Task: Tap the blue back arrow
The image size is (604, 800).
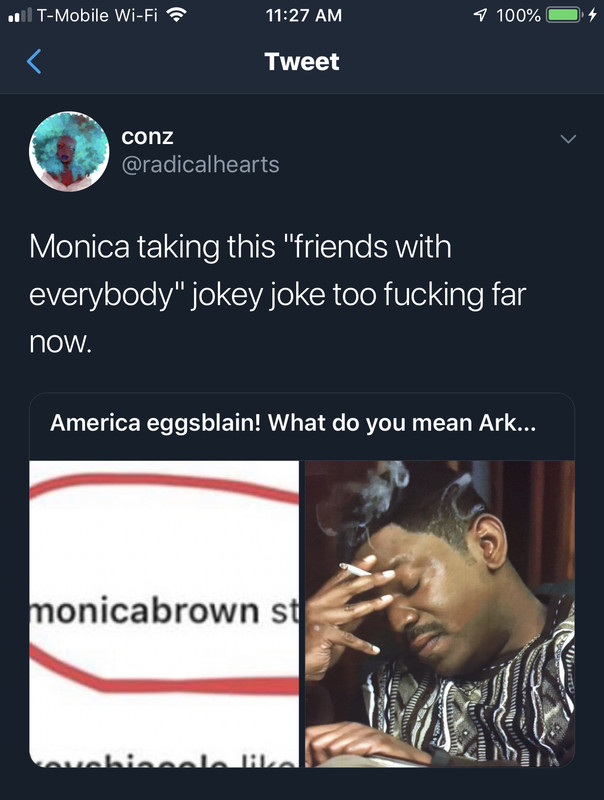Action: 34,62
